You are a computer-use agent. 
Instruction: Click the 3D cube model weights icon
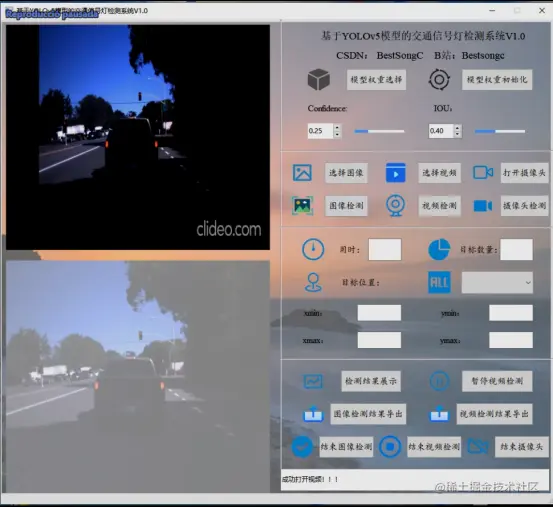pyautogui.click(x=318, y=79)
